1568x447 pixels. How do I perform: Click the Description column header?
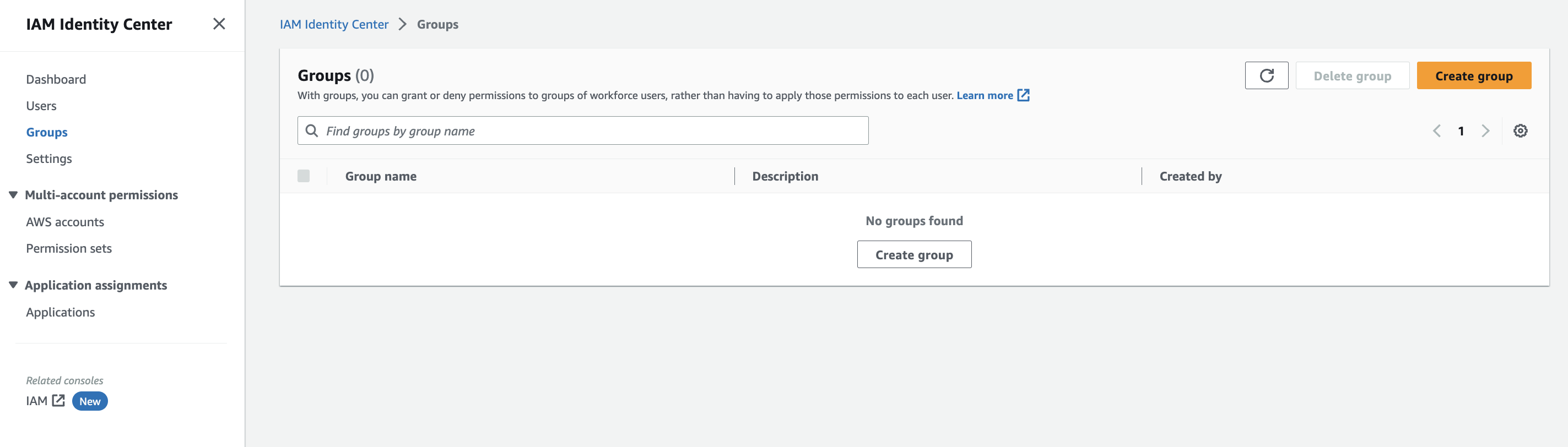pos(785,176)
